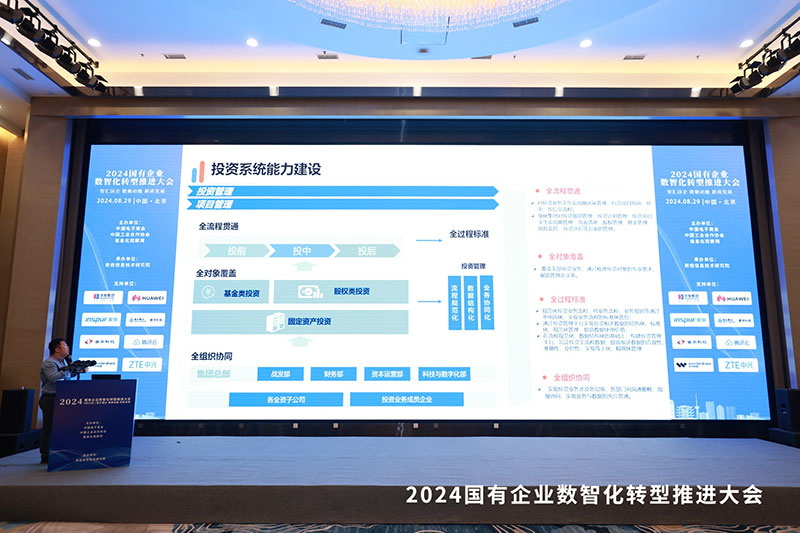Click the arrow pointing to the 投资管理 columns
The image size is (800, 533).
(x=430, y=301)
